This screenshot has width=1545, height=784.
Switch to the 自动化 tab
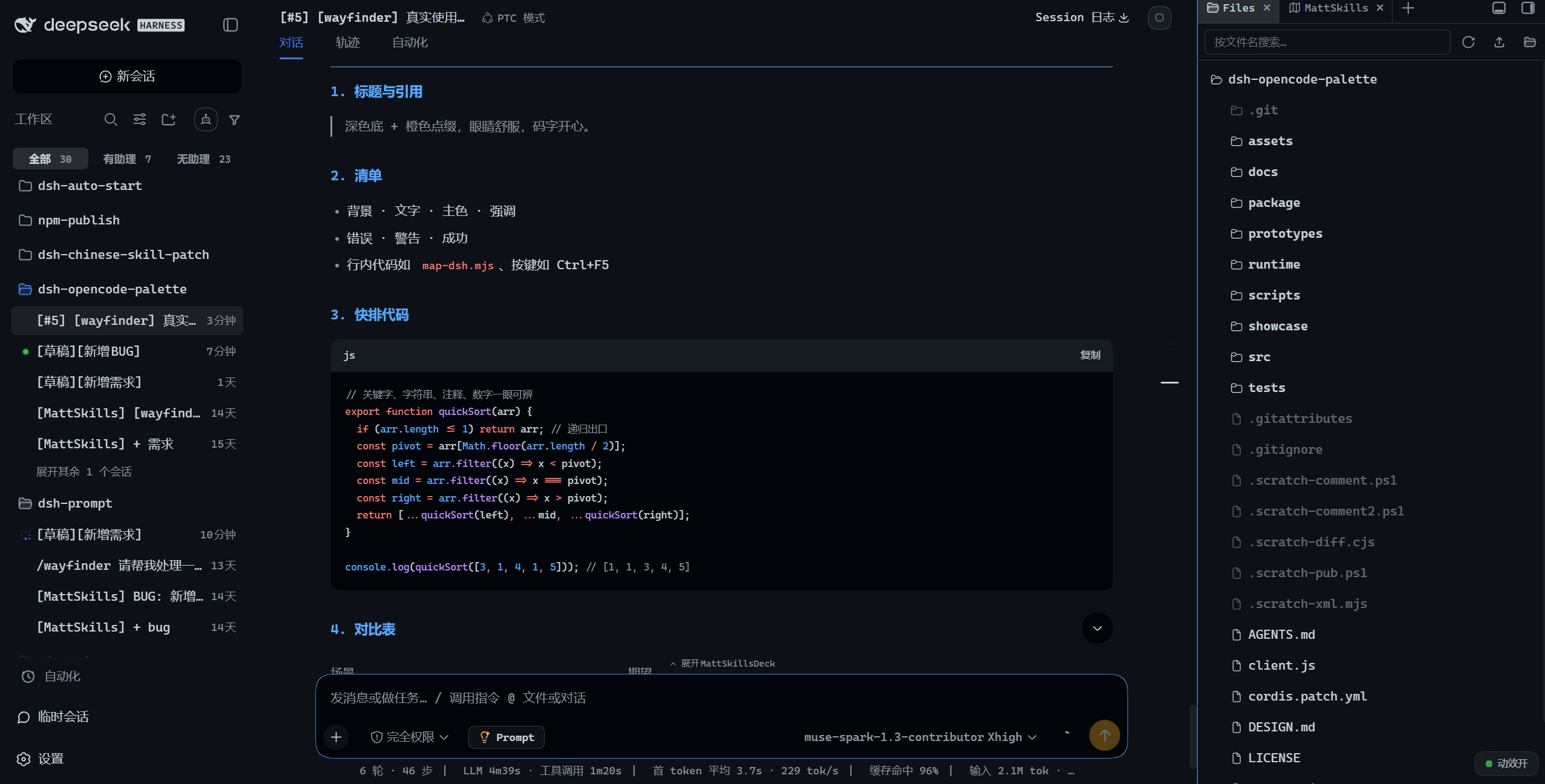click(x=410, y=42)
